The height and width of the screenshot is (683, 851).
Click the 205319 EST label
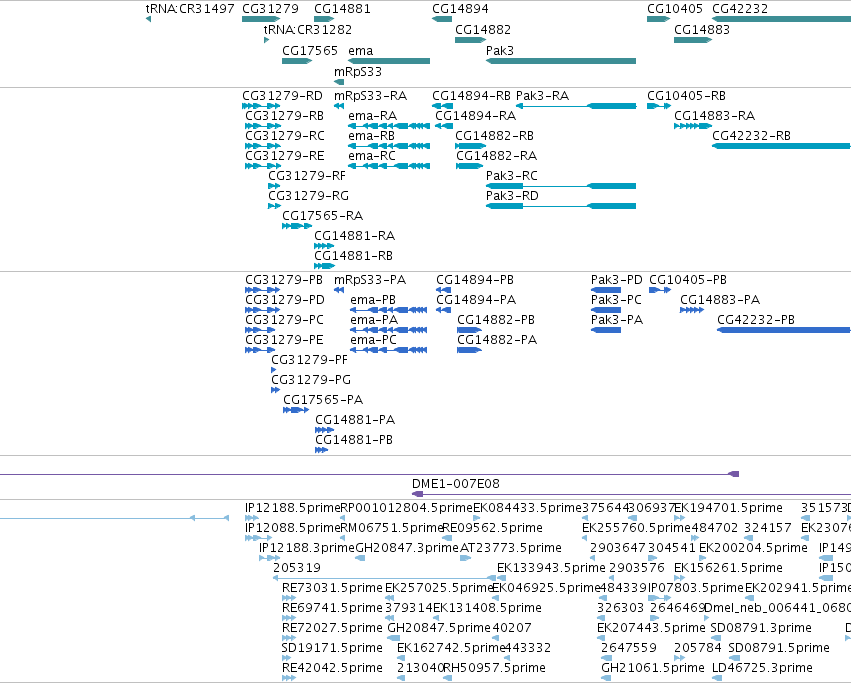click(296, 568)
